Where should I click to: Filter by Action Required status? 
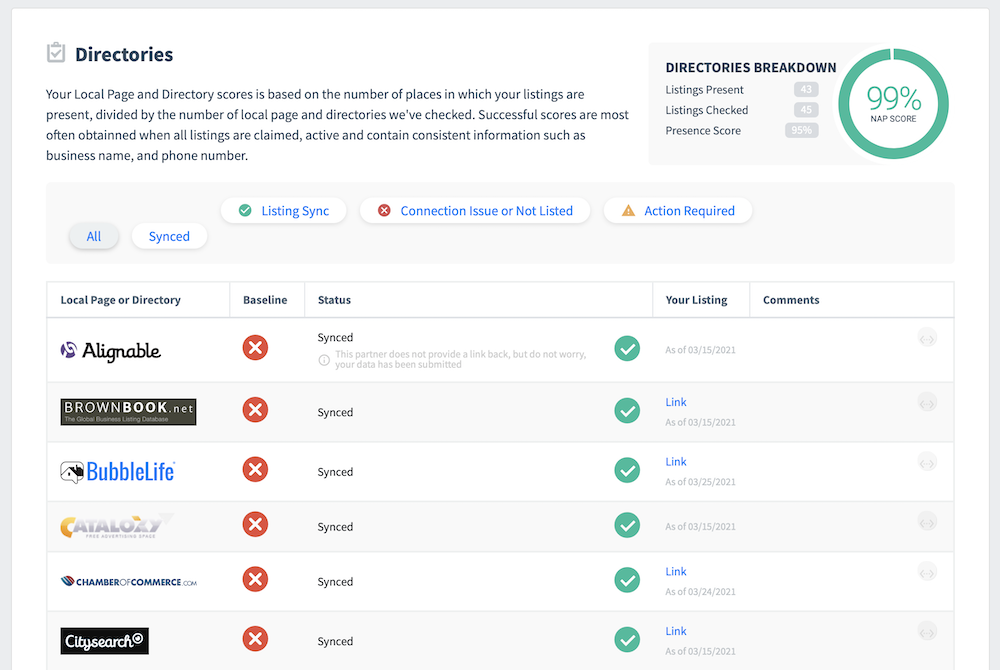pyautogui.click(x=677, y=211)
